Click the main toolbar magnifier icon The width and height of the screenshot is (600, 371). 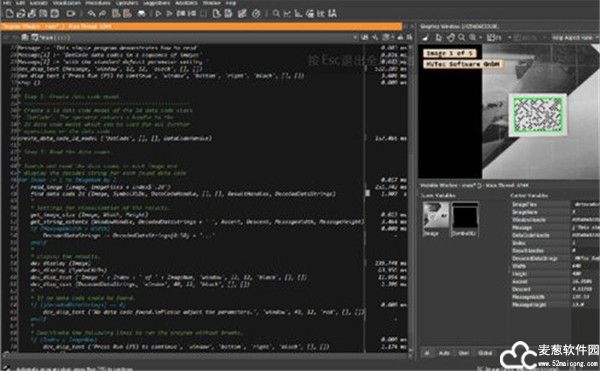[x=276, y=14]
